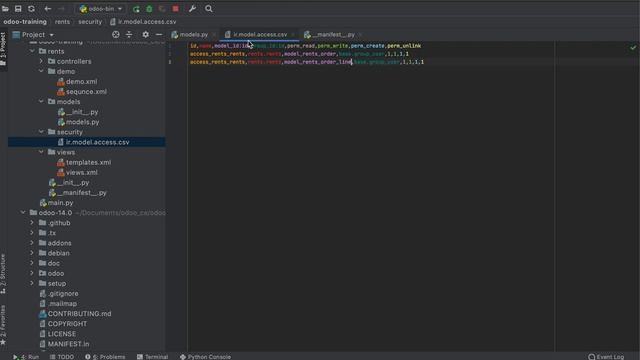Open Search Everywhere magnifier icon
Viewport: 640px width, 360px height.
tap(209, 9)
